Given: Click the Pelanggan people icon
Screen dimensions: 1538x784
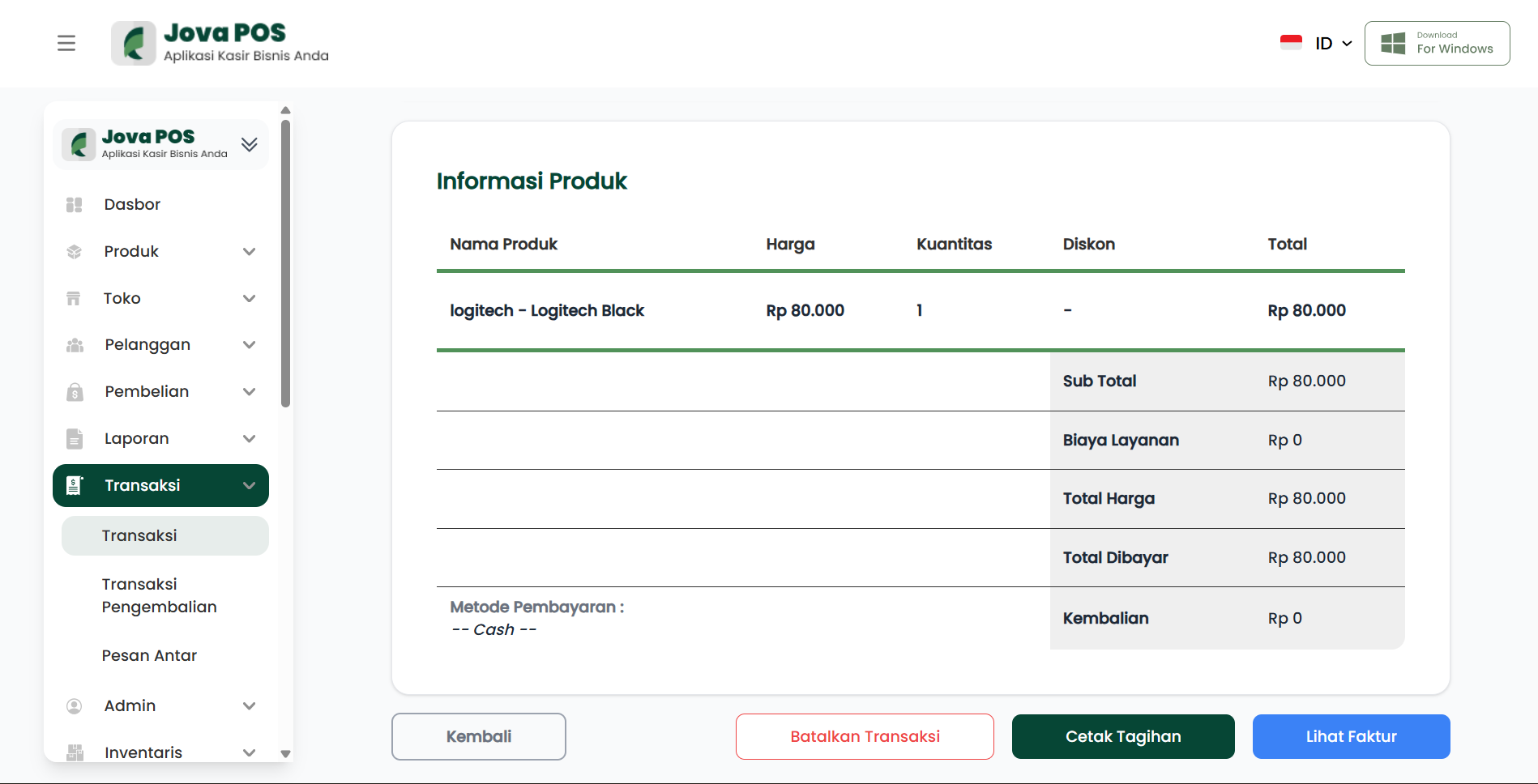Looking at the screenshot, I should pyautogui.click(x=75, y=345).
